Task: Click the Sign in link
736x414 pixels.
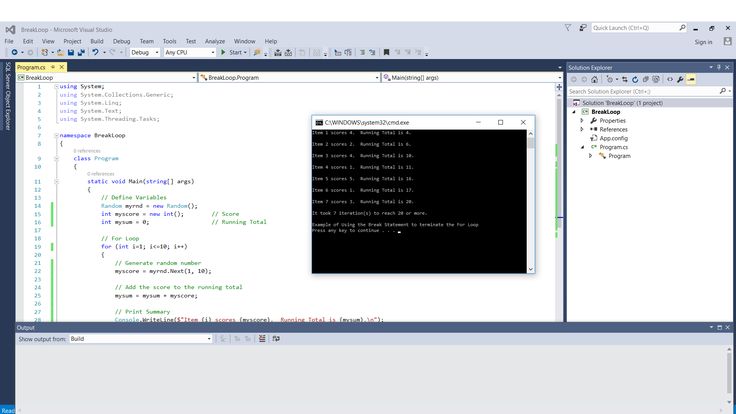Action: pos(703,41)
